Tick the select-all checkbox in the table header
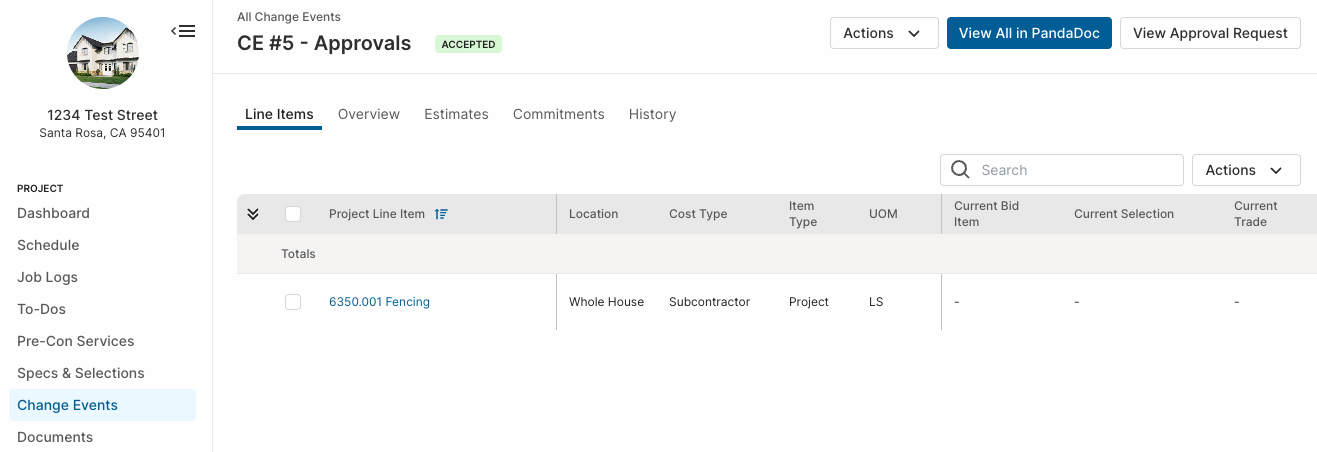Screen dimensions: 1317x452 293,214
